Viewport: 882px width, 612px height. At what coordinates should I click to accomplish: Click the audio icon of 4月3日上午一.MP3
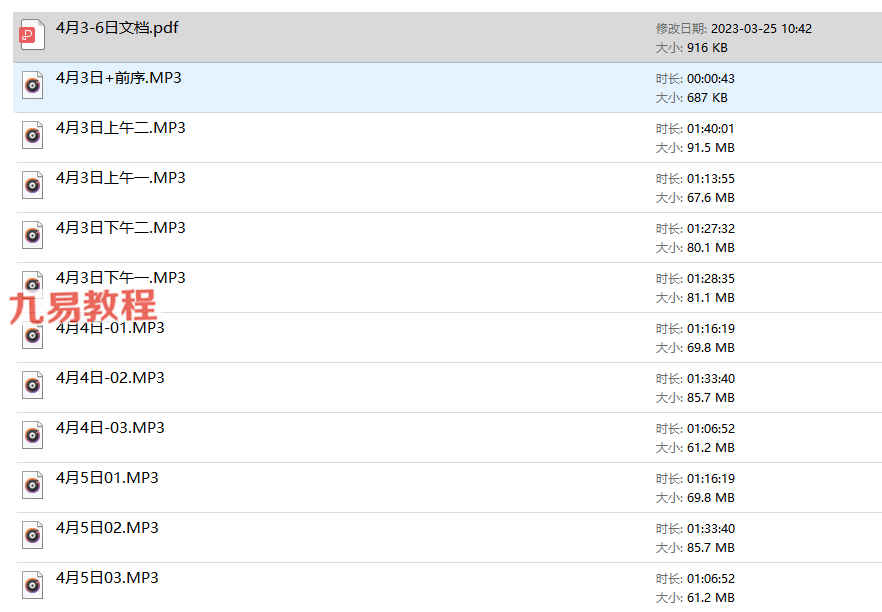click(x=32, y=186)
